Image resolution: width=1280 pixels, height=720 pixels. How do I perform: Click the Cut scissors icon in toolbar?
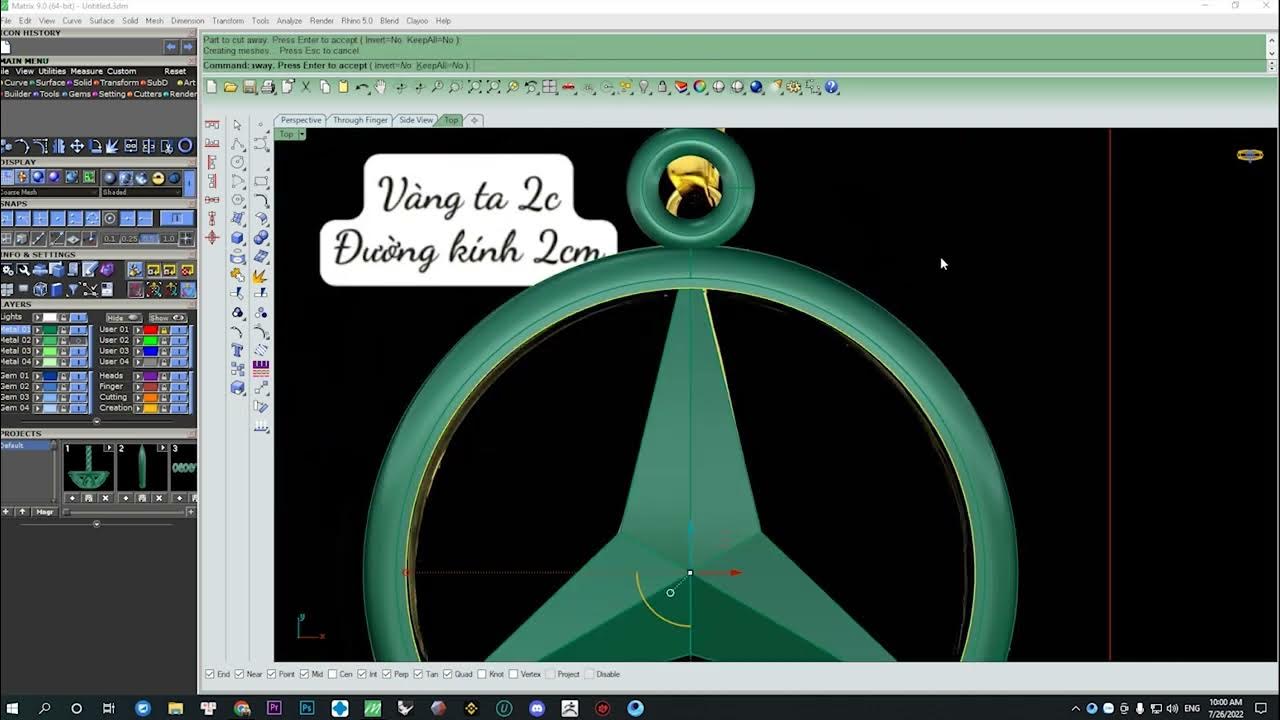coord(306,87)
